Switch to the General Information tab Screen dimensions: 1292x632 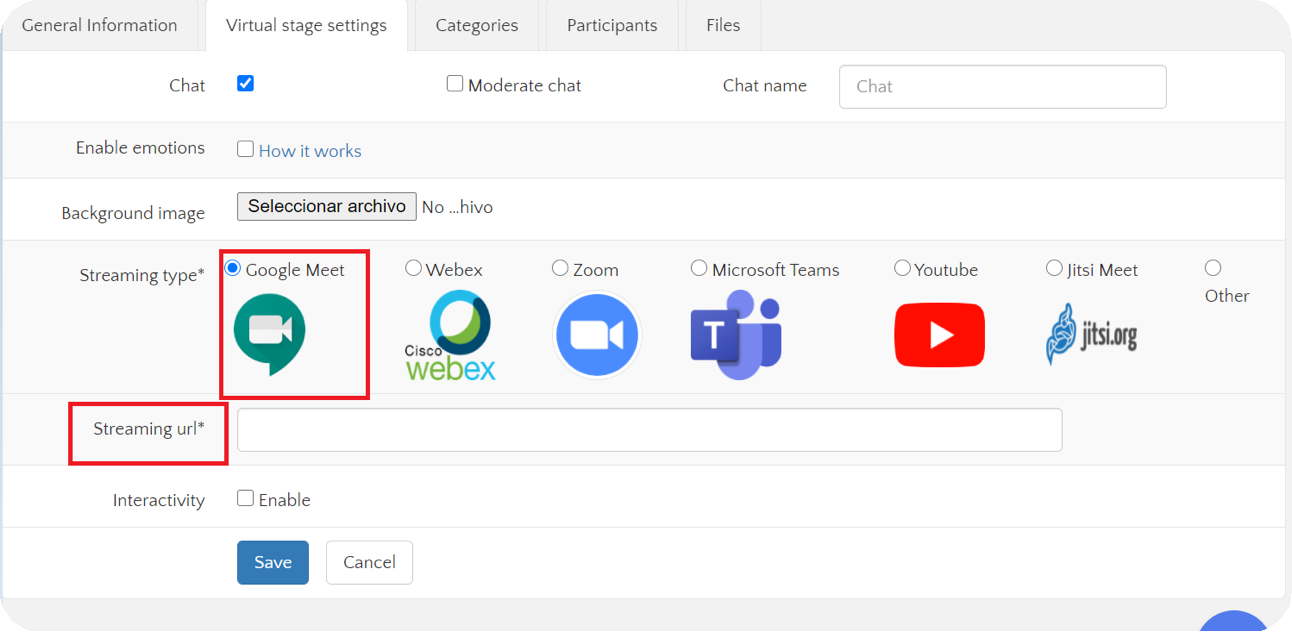(x=99, y=25)
